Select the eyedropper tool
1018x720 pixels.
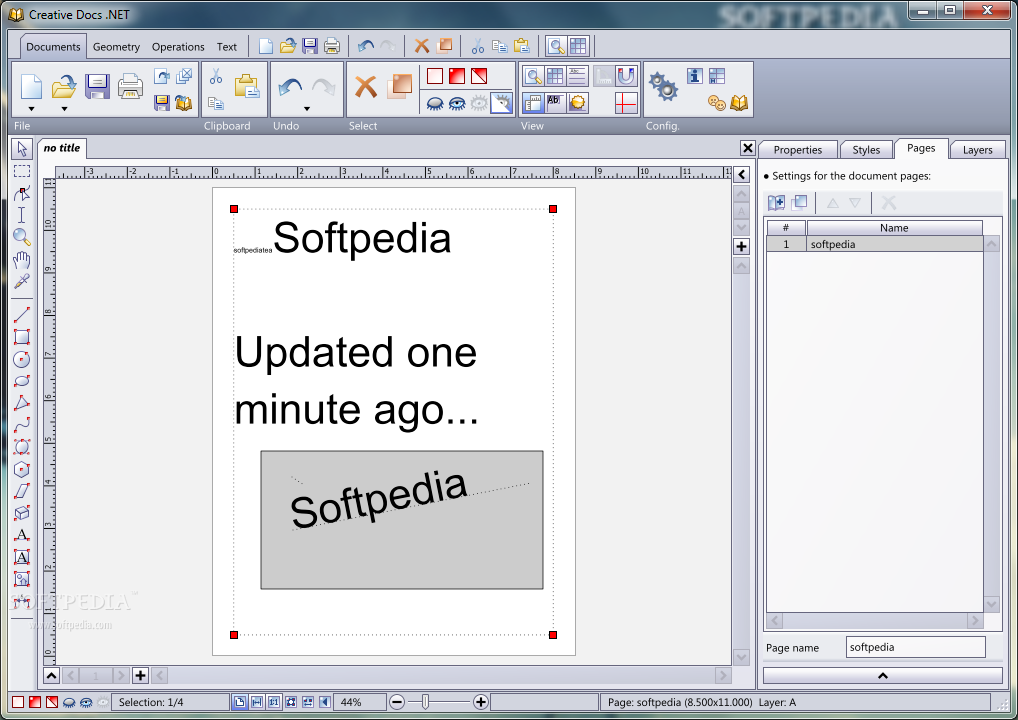pos(22,281)
